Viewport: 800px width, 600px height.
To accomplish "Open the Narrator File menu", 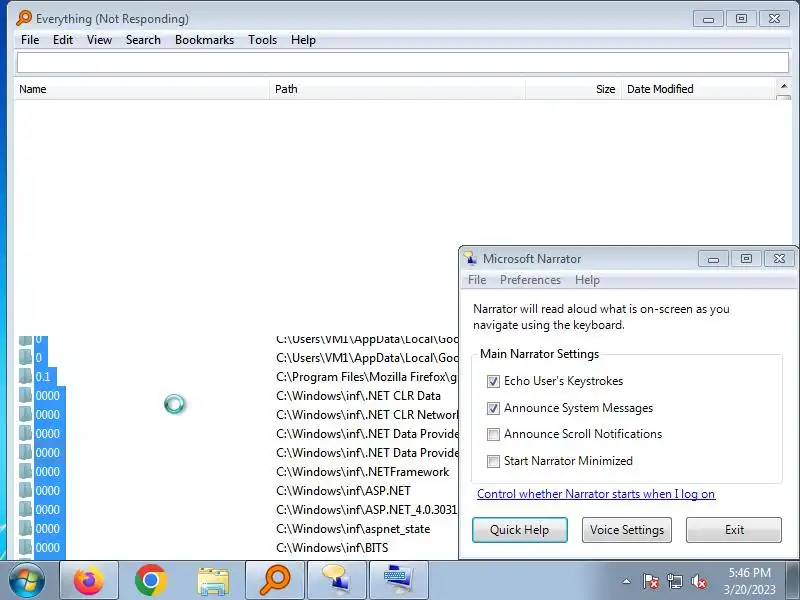I will [477, 280].
